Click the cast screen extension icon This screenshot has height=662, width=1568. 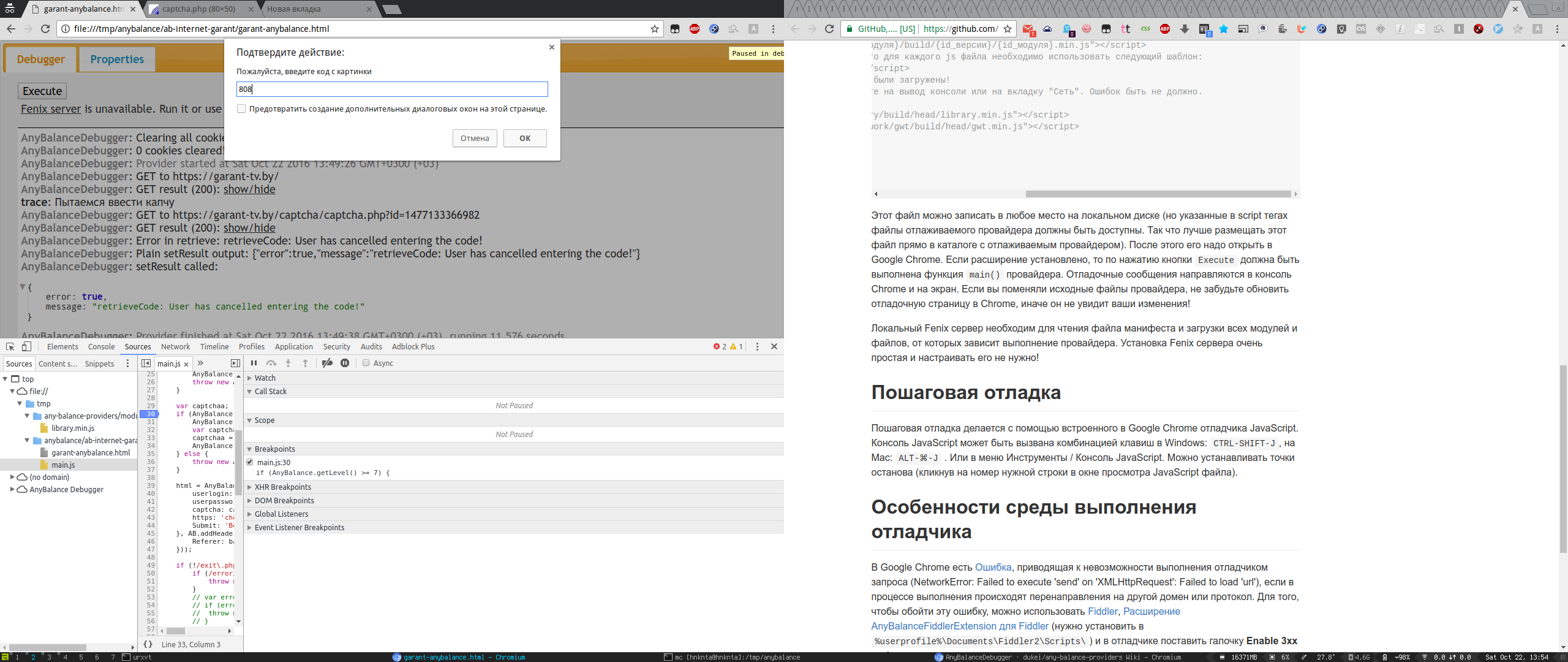1243,29
